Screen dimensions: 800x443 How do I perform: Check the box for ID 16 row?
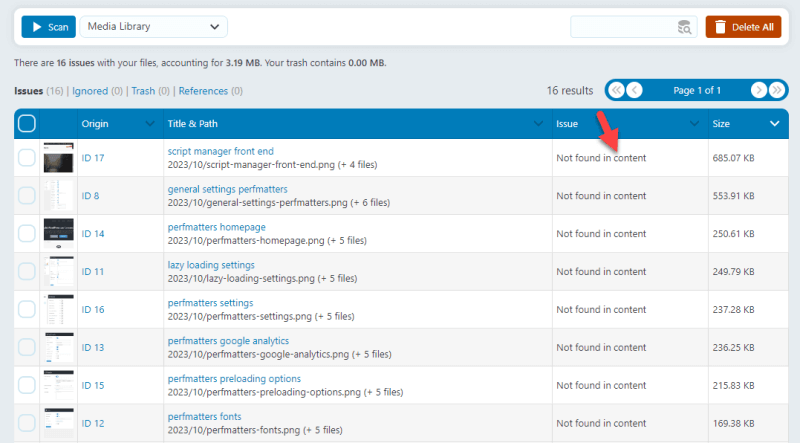[27, 309]
